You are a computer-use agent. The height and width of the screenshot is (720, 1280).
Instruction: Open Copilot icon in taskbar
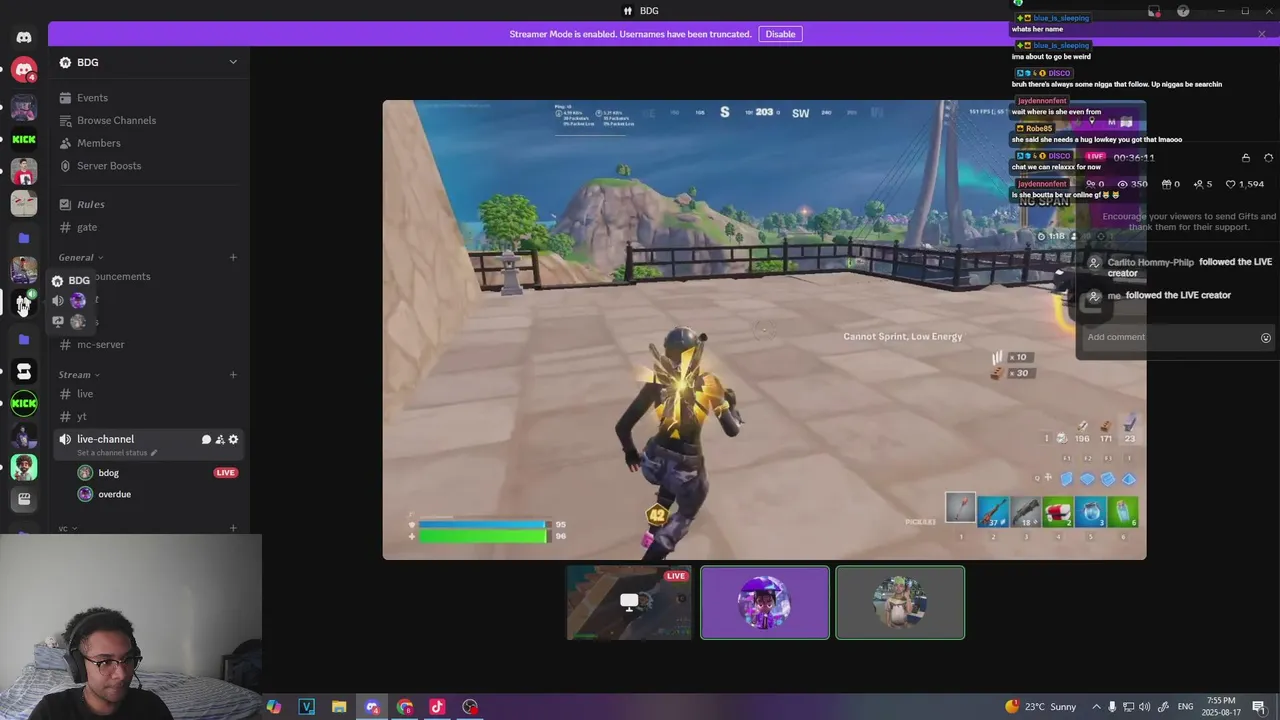coord(274,707)
